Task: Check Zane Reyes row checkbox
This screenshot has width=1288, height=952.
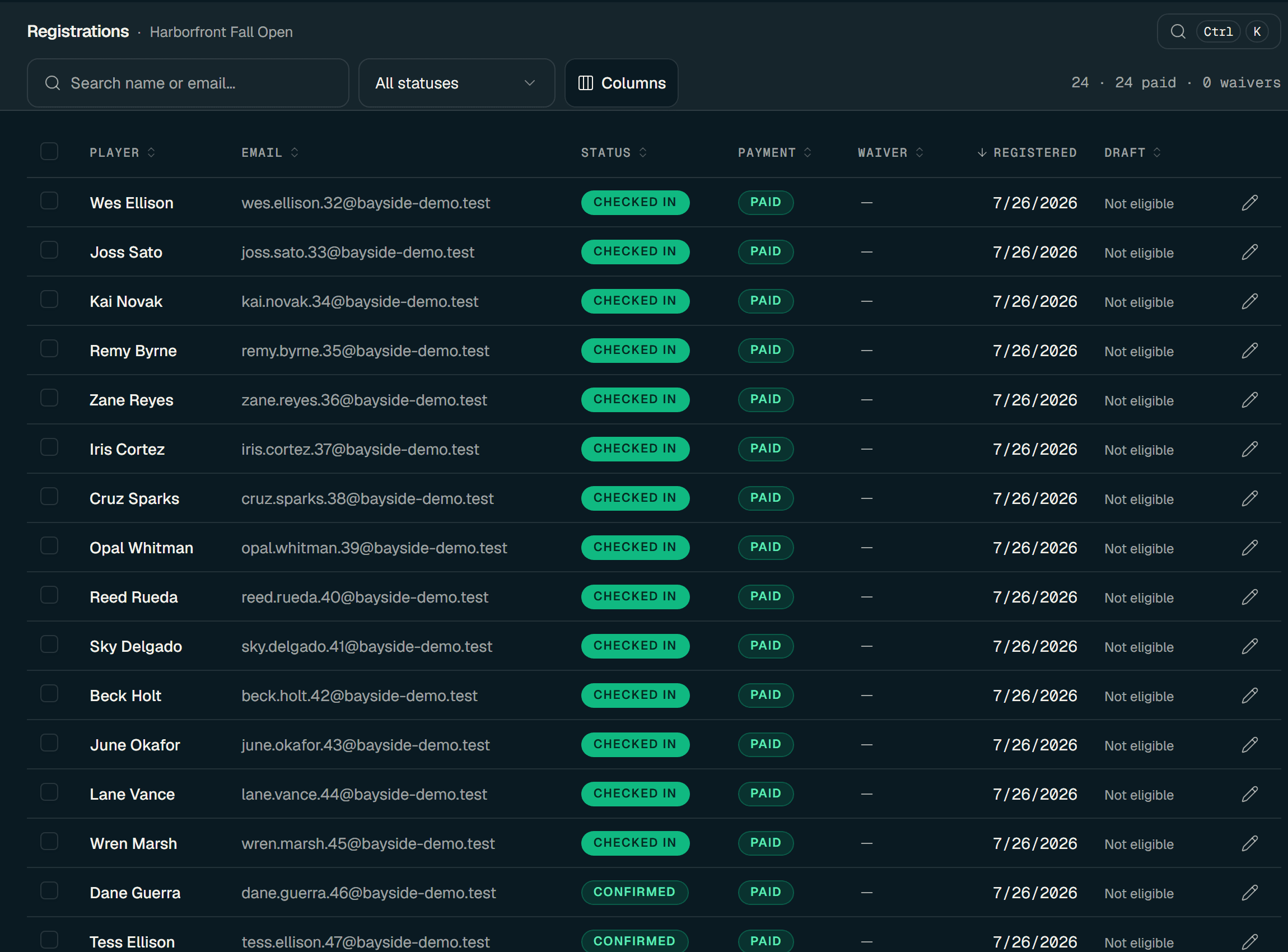Action: [50, 398]
